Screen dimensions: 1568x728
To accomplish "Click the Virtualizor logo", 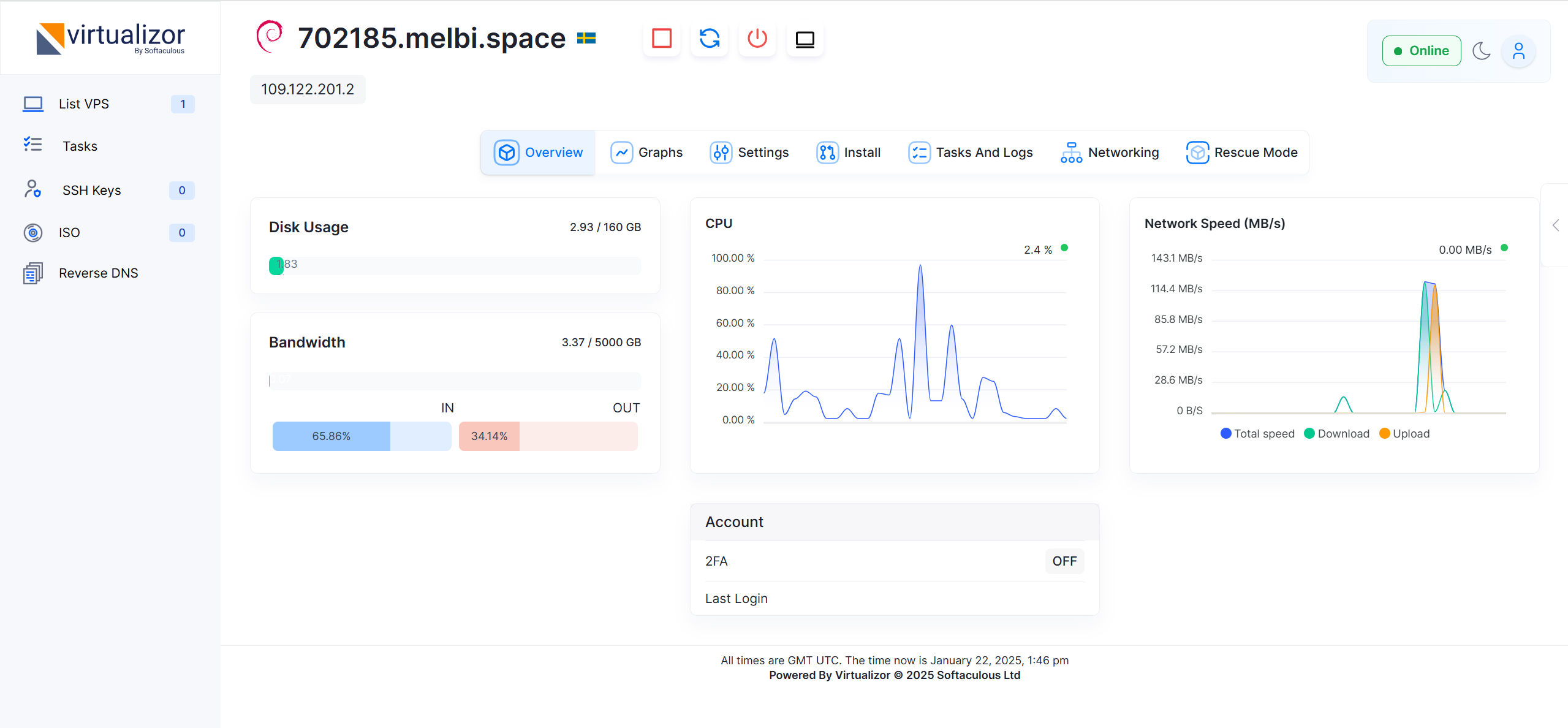I will 110,38.
